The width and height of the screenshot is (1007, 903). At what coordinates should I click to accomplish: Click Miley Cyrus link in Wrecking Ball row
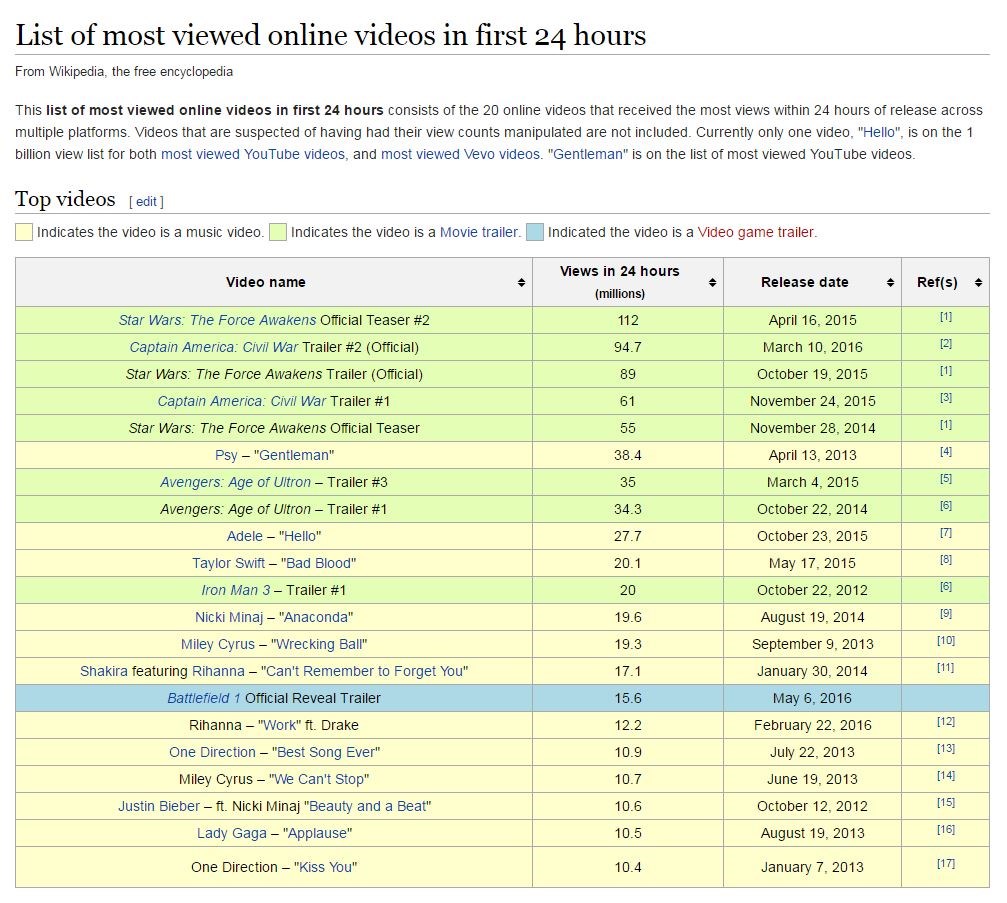pyautogui.click(x=218, y=644)
